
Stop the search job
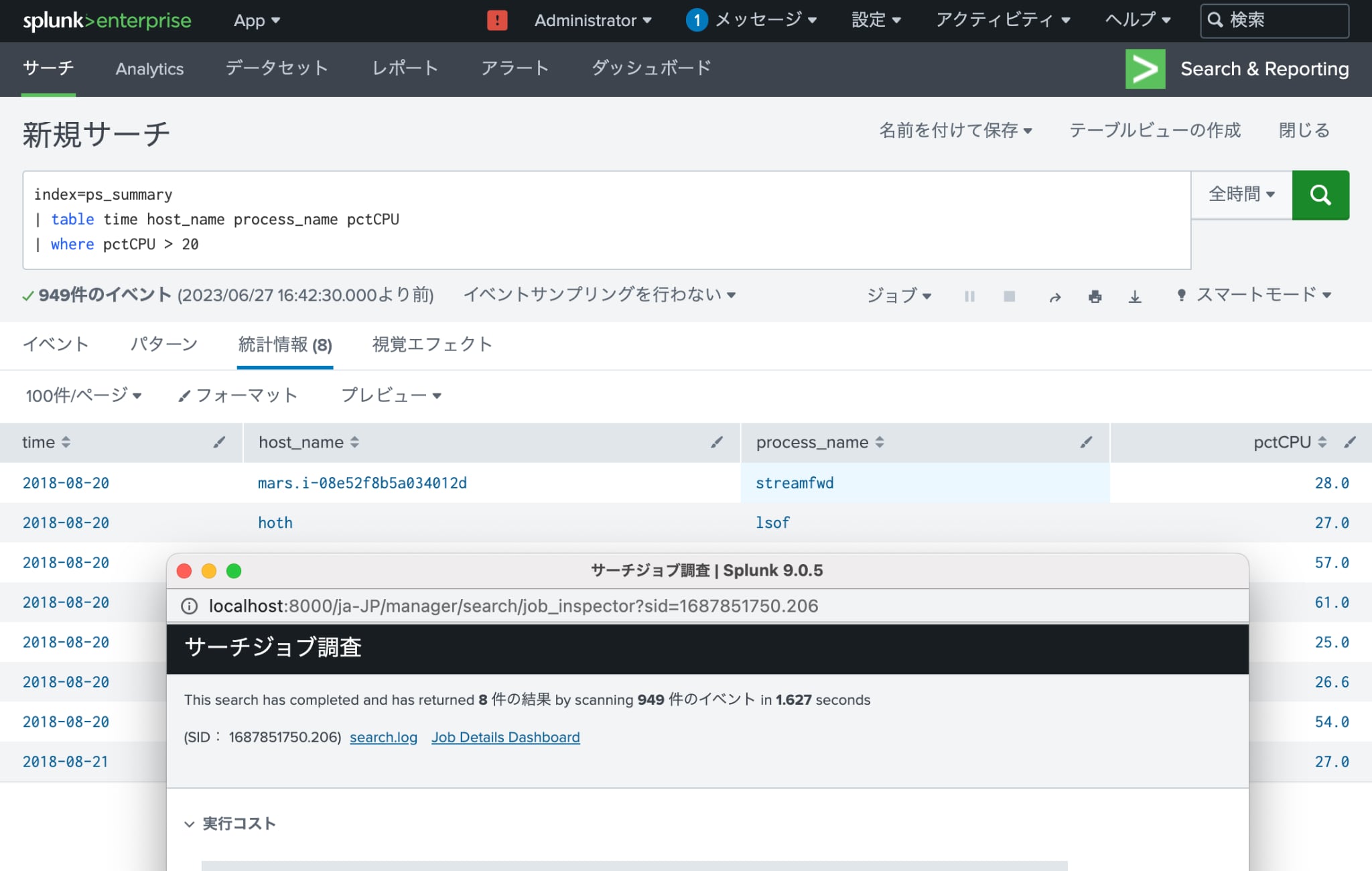pyautogui.click(x=1009, y=296)
